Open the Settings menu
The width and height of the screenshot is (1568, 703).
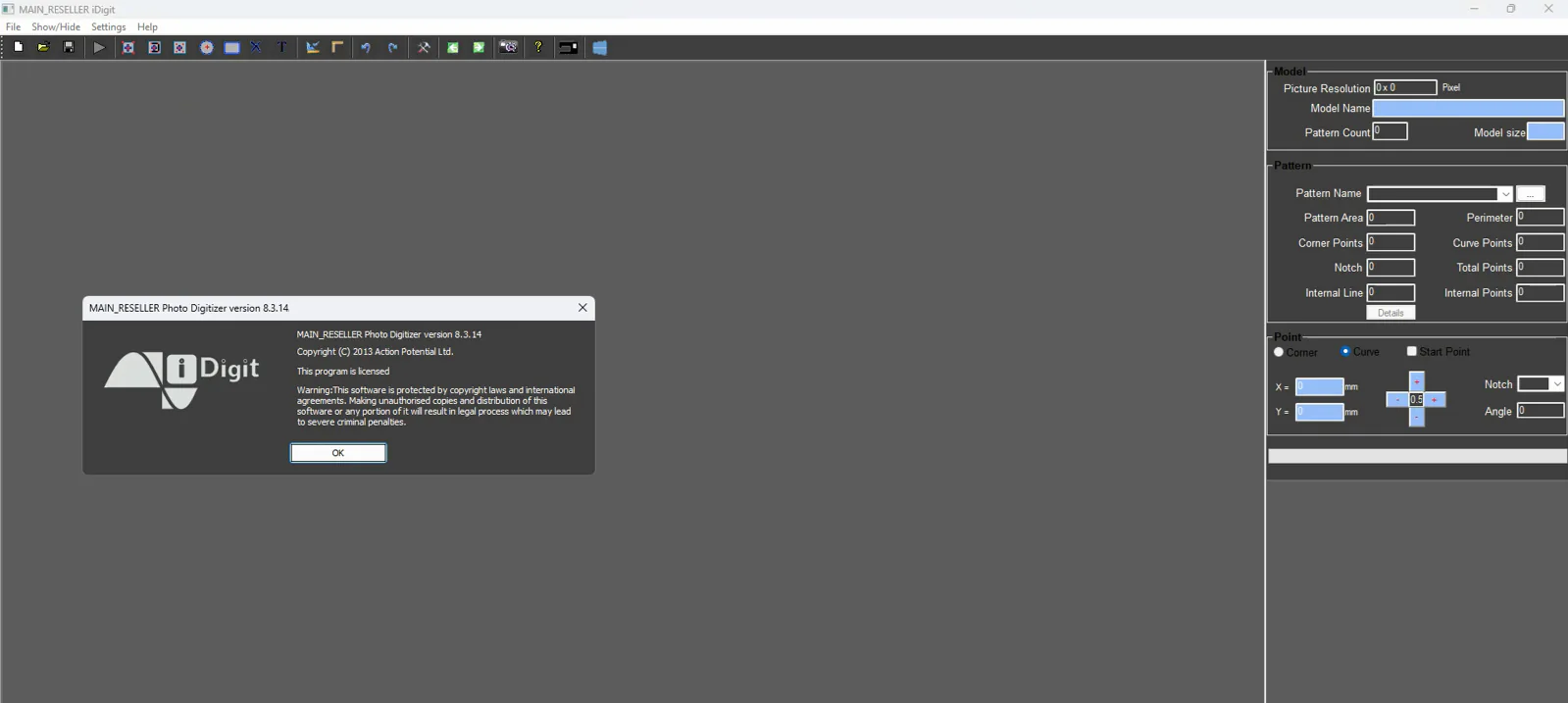pyautogui.click(x=108, y=26)
